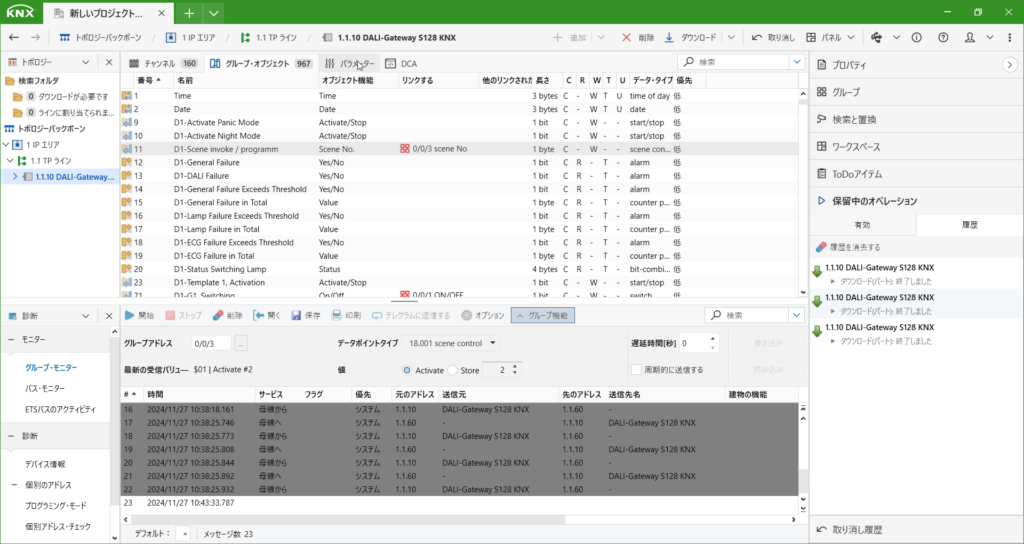Viewport: 1024px width, 544px height.
Task: Open the user account icon
Action: pos(970,38)
